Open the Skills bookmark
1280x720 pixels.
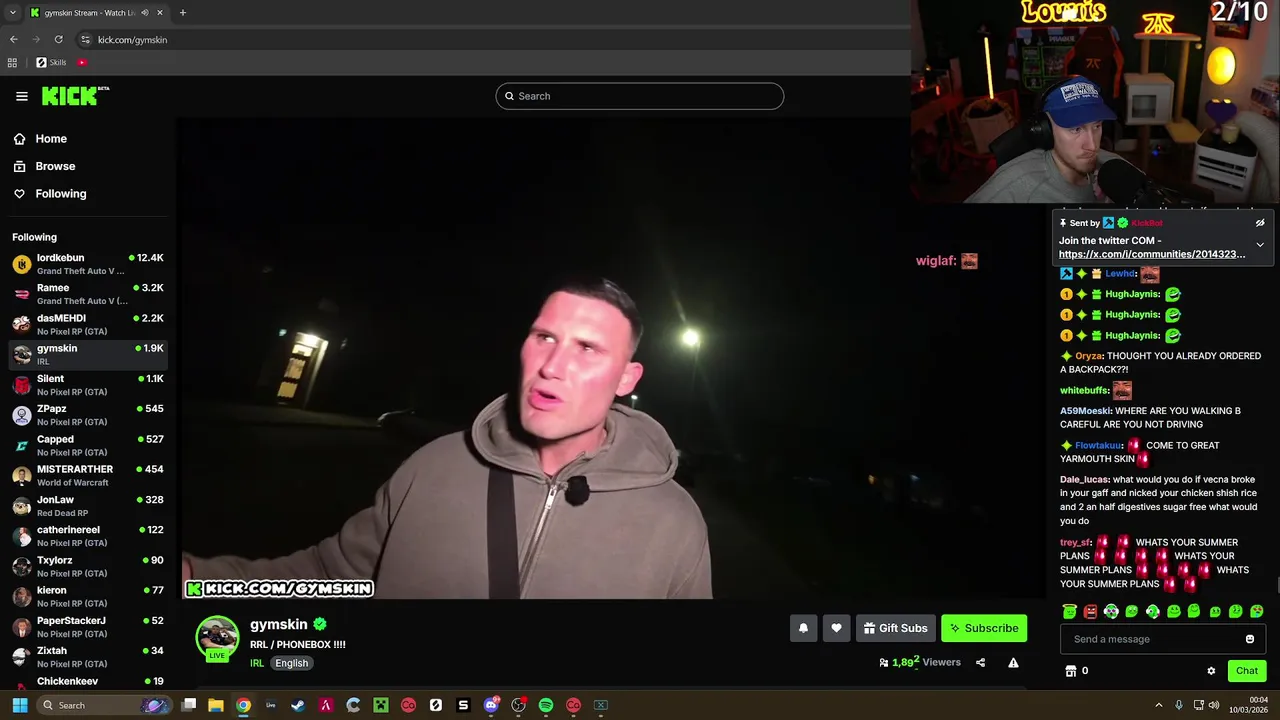click(x=51, y=62)
